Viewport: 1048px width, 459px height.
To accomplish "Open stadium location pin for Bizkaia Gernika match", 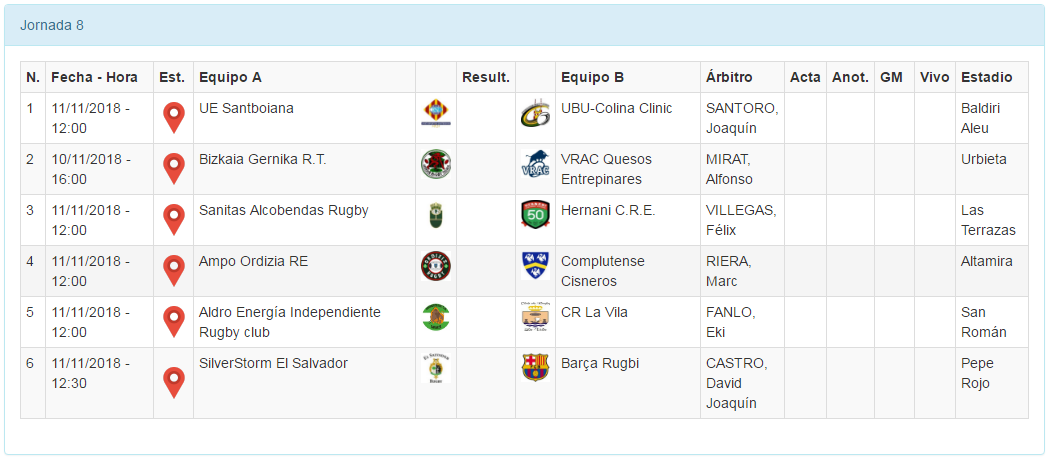I will click(x=174, y=168).
